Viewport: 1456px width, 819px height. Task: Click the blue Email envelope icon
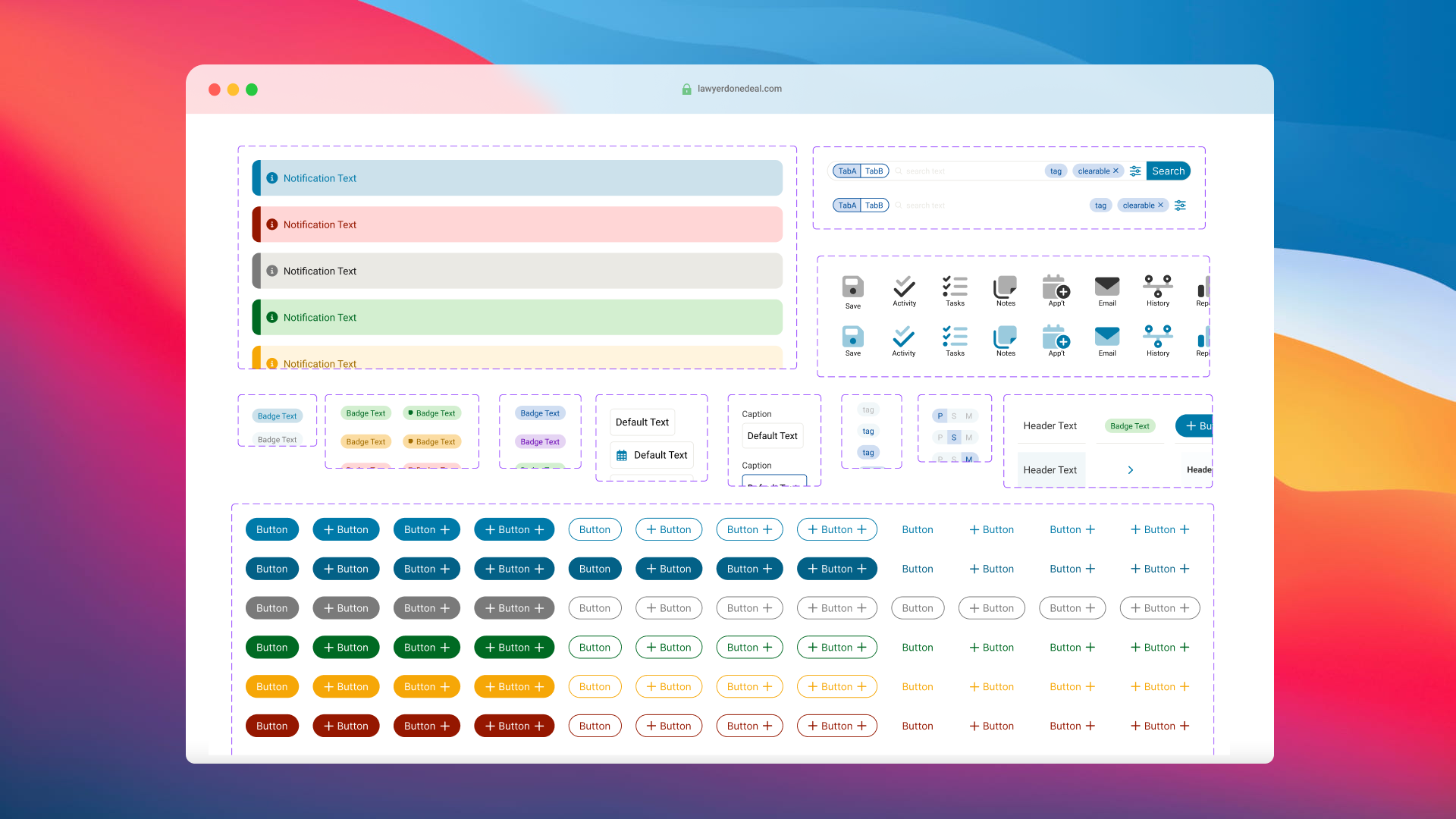1106,337
